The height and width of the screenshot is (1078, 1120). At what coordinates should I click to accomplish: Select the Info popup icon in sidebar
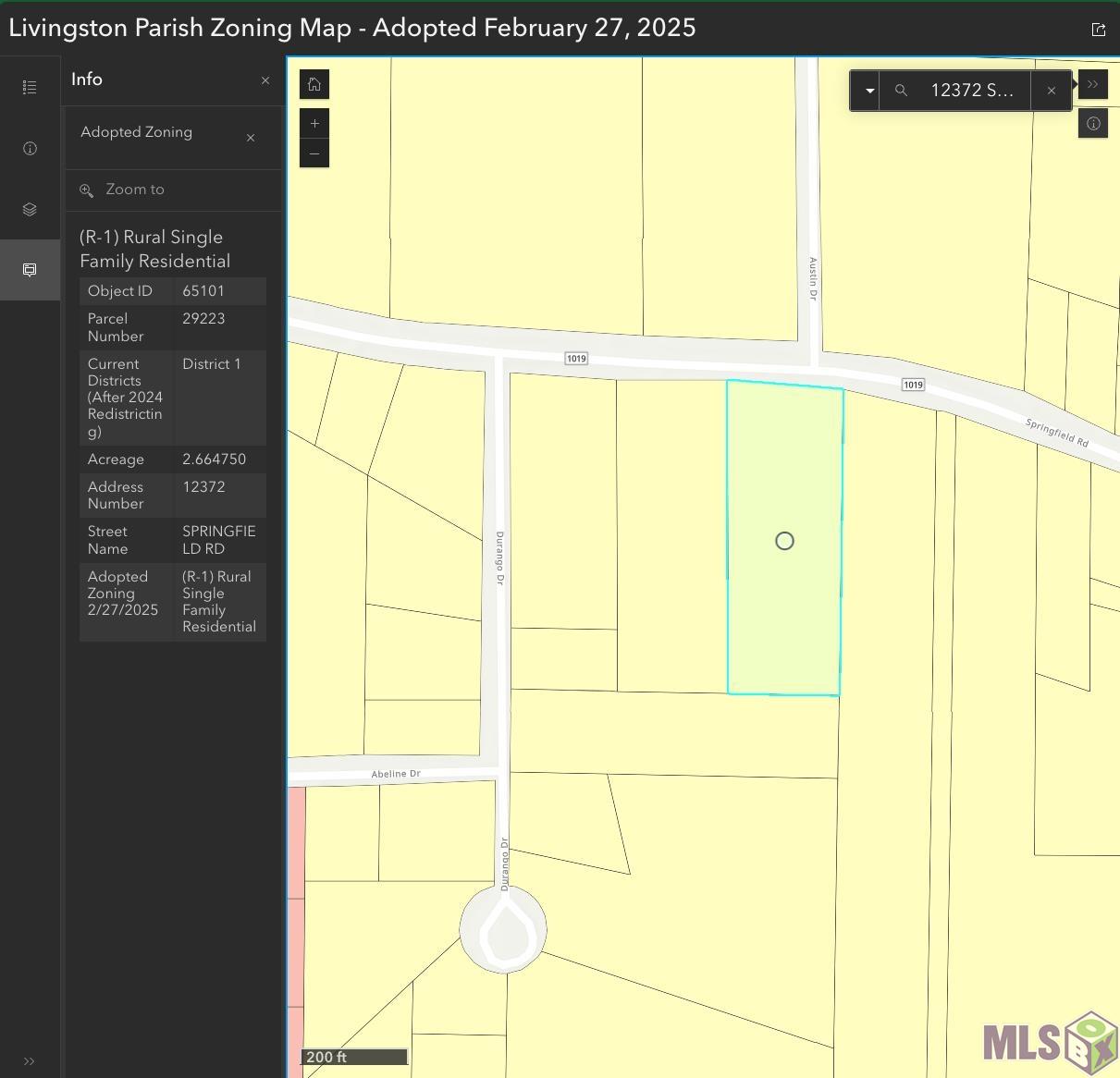(30, 270)
